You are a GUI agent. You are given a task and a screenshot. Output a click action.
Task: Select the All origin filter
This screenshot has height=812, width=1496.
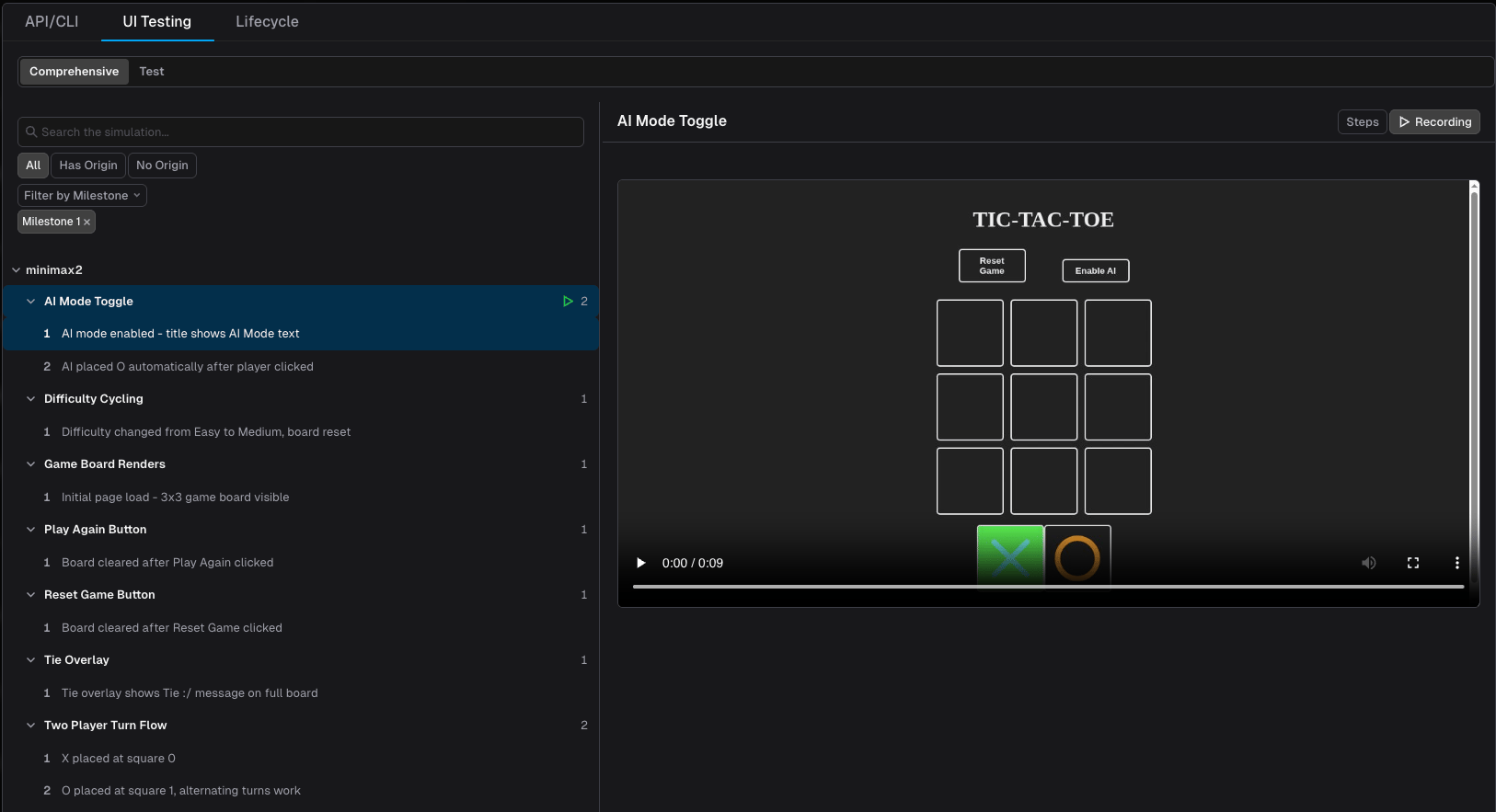pyautogui.click(x=33, y=166)
